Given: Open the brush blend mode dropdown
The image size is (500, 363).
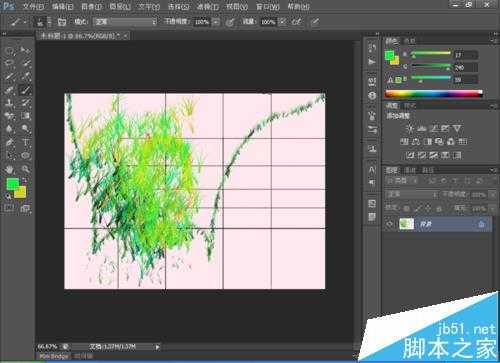Looking at the screenshot, I should pos(125,22).
